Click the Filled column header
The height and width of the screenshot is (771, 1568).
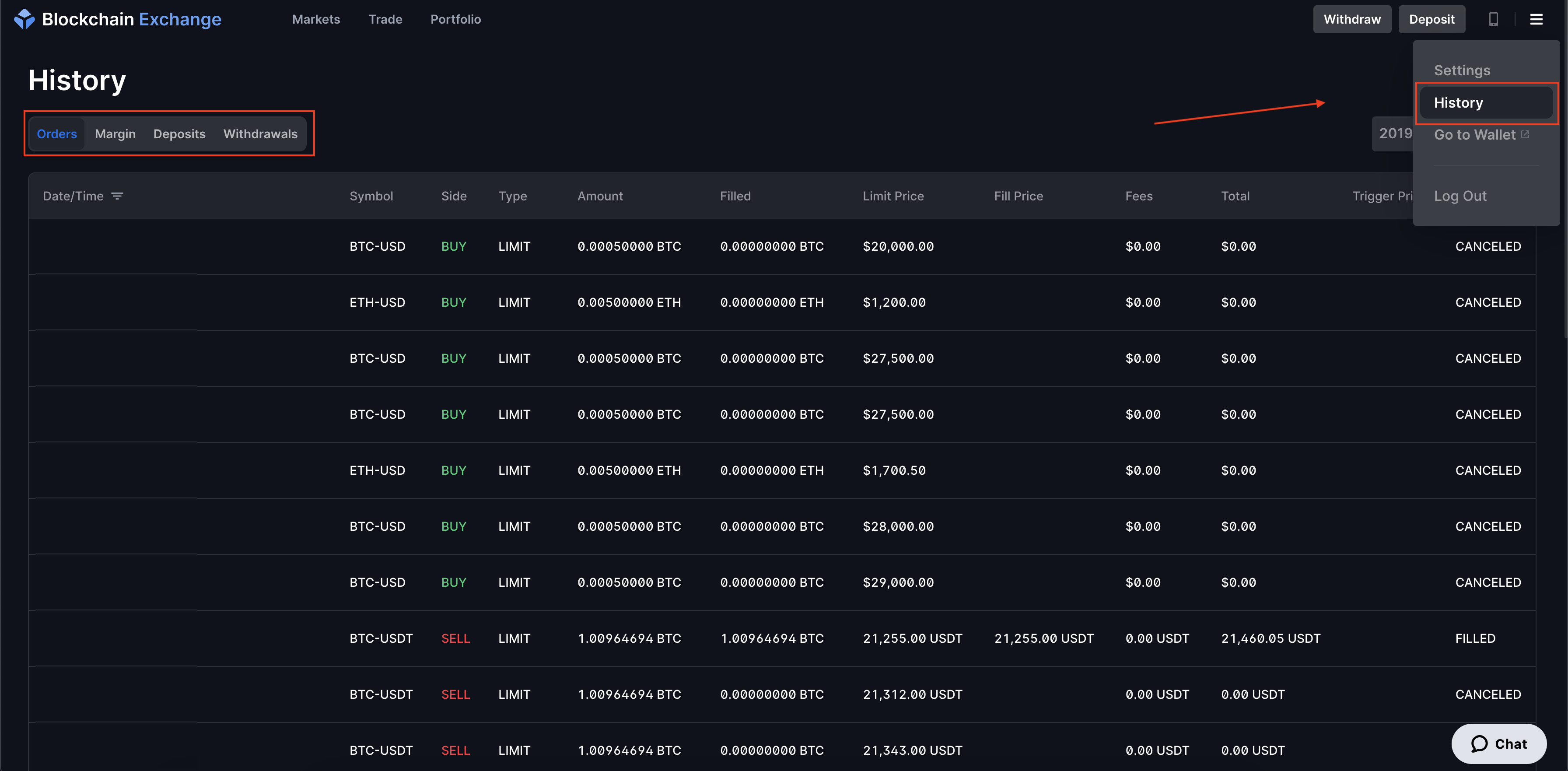tap(735, 196)
